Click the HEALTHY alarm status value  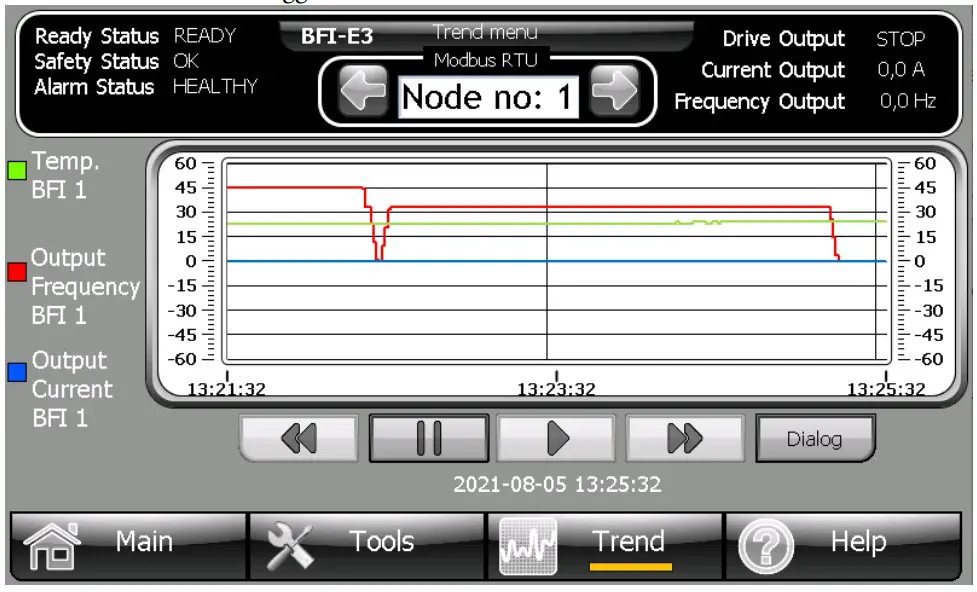click(215, 86)
